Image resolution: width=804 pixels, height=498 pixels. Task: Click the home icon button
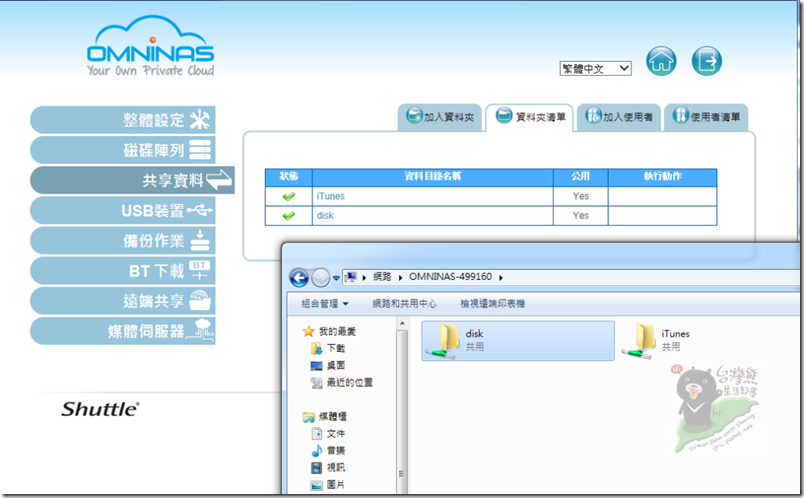(x=661, y=61)
